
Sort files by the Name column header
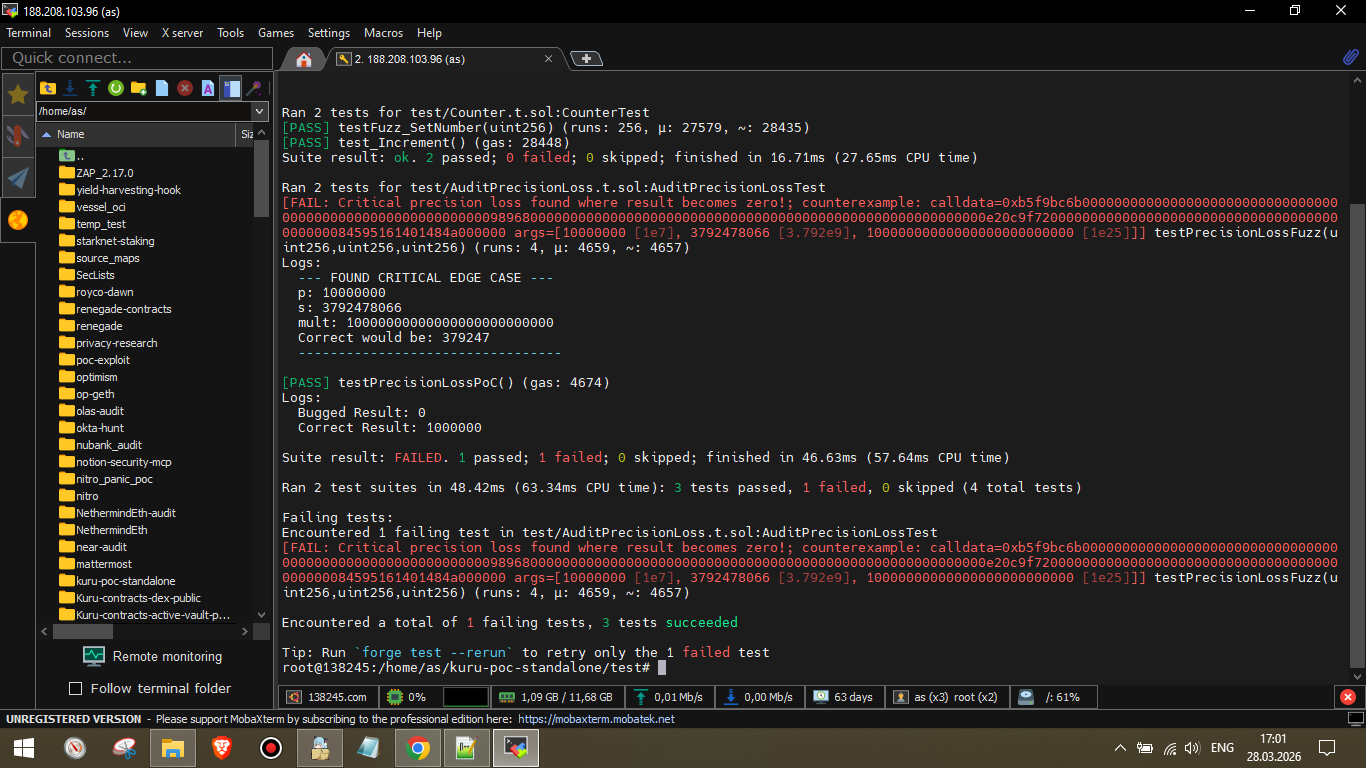pyautogui.click(x=136, y=134)
